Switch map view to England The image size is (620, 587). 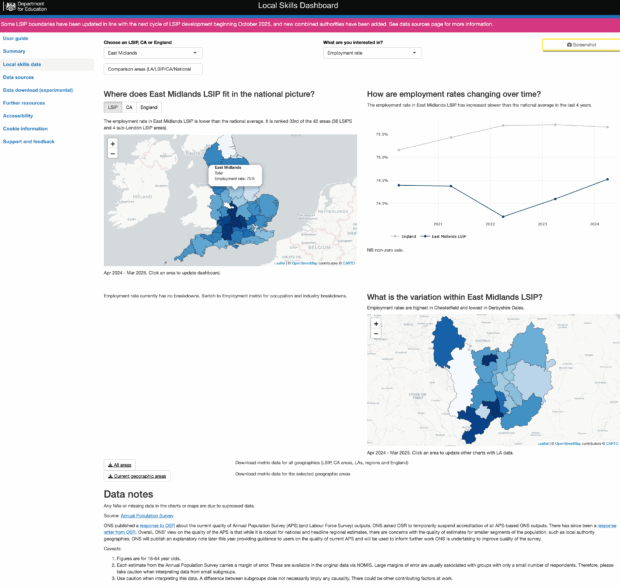149,106
